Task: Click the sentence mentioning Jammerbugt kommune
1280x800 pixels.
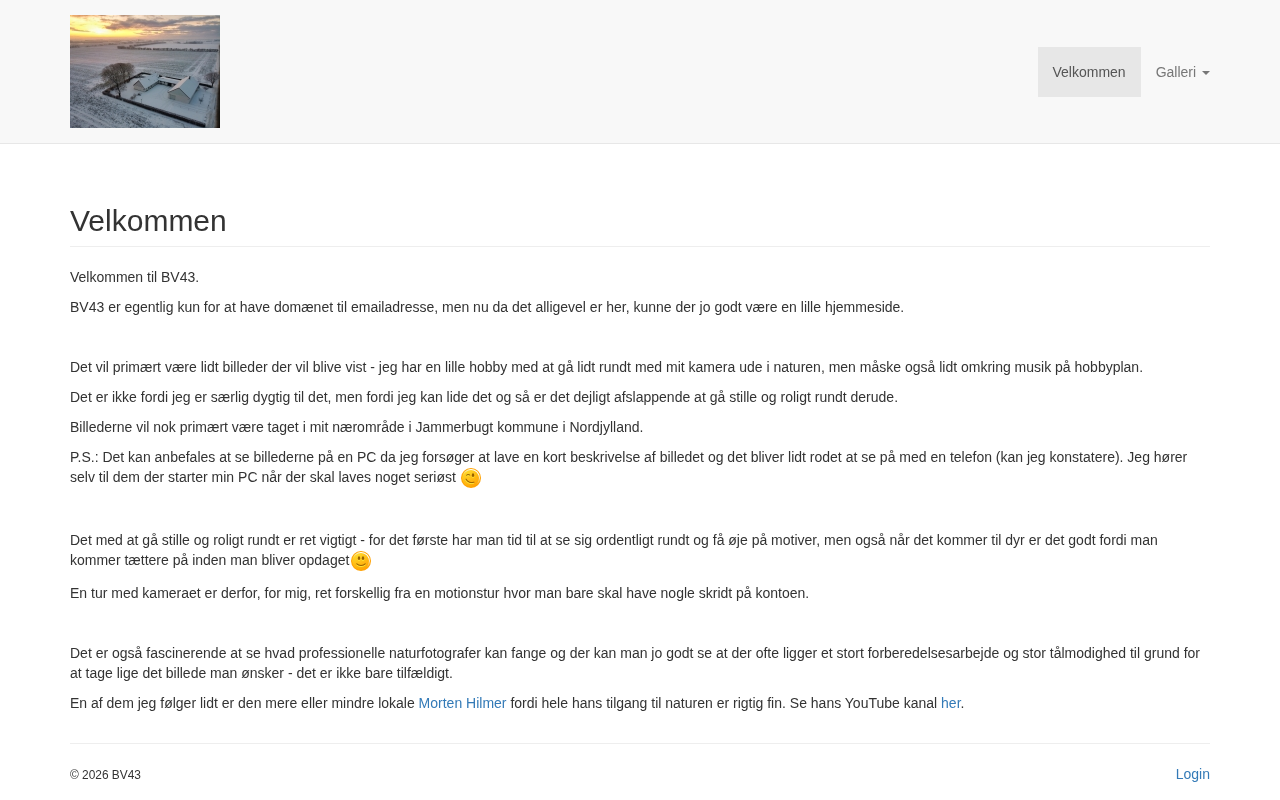Action: (356, 427)
